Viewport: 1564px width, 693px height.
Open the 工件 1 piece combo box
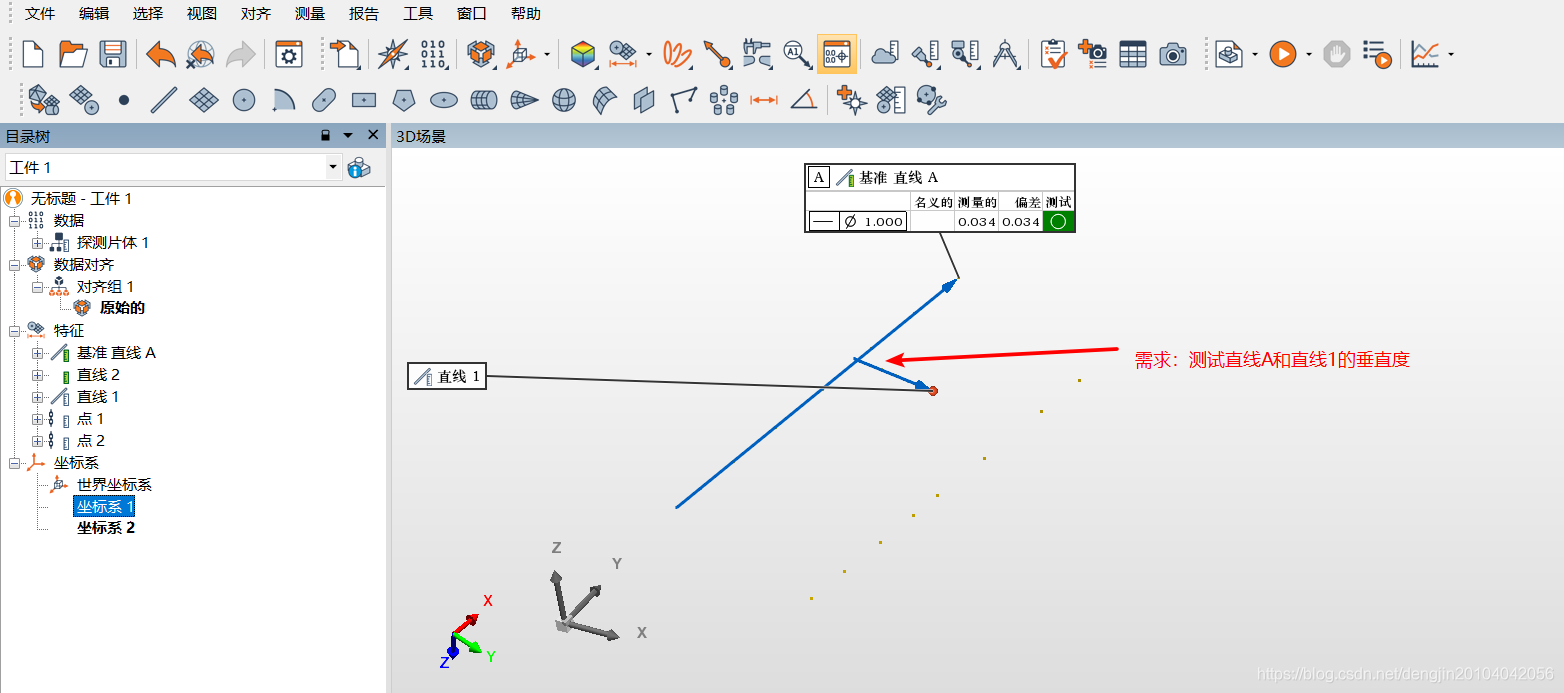coord(174,167)
